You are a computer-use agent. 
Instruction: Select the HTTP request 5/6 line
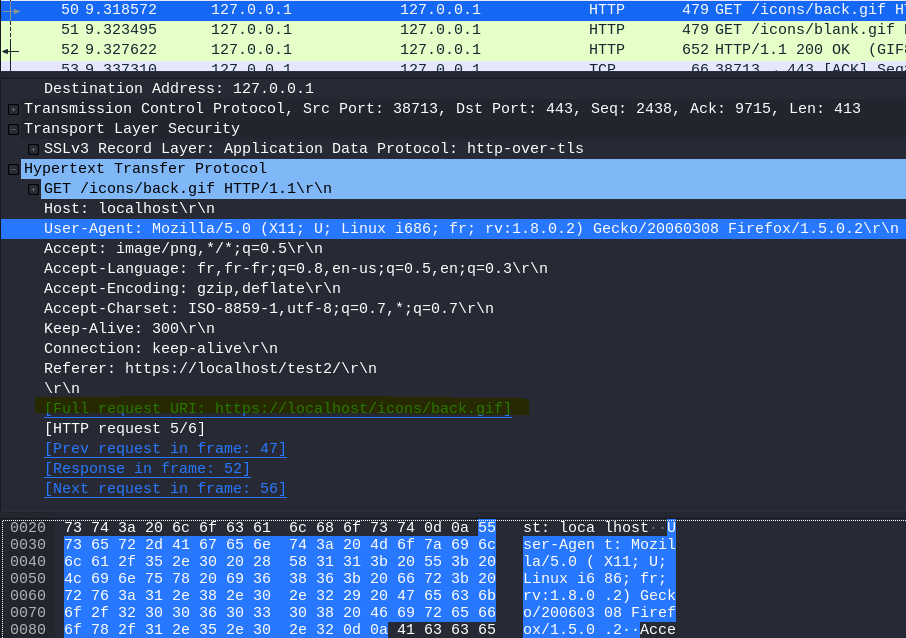pos(125,429)
